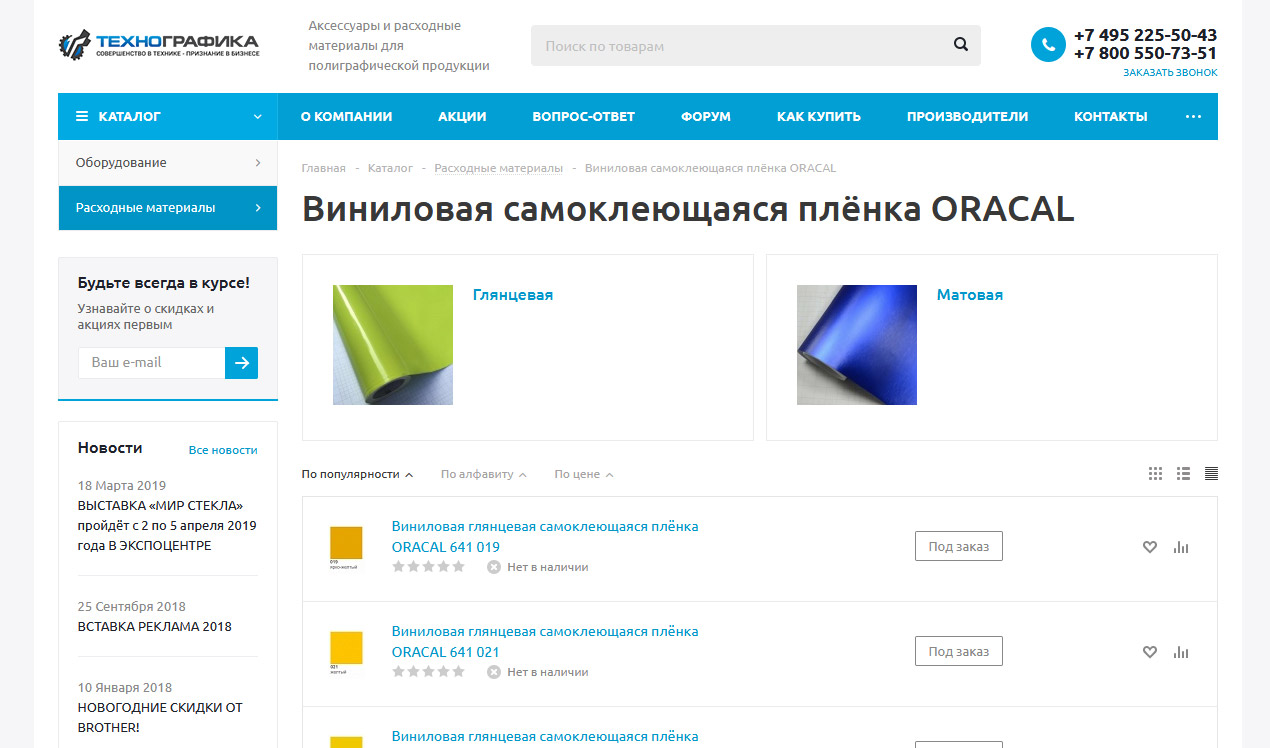Open Акции menu item
Screen dimensions: 1270x748
pos(462,117)
